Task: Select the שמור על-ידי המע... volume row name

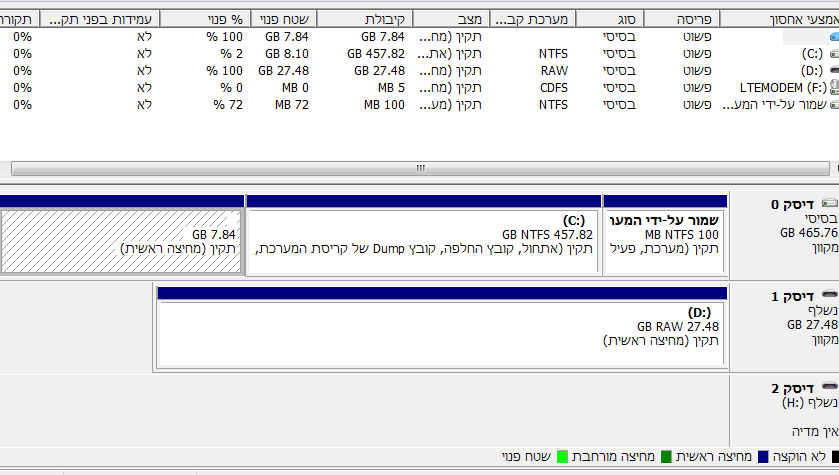Action: coord(775,105)
